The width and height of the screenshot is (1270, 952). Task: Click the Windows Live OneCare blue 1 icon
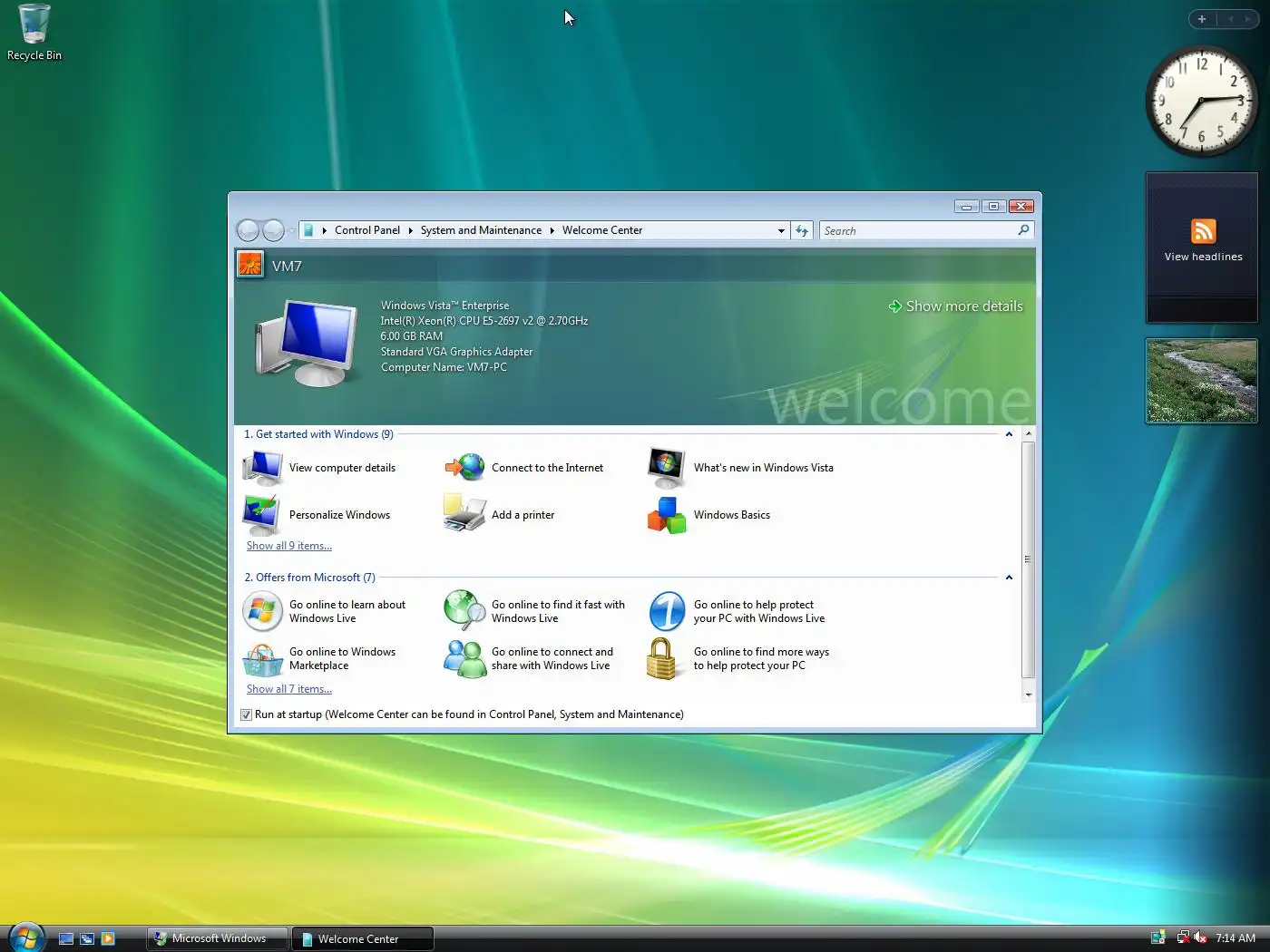pyautogui.click(x=668, y=611)
